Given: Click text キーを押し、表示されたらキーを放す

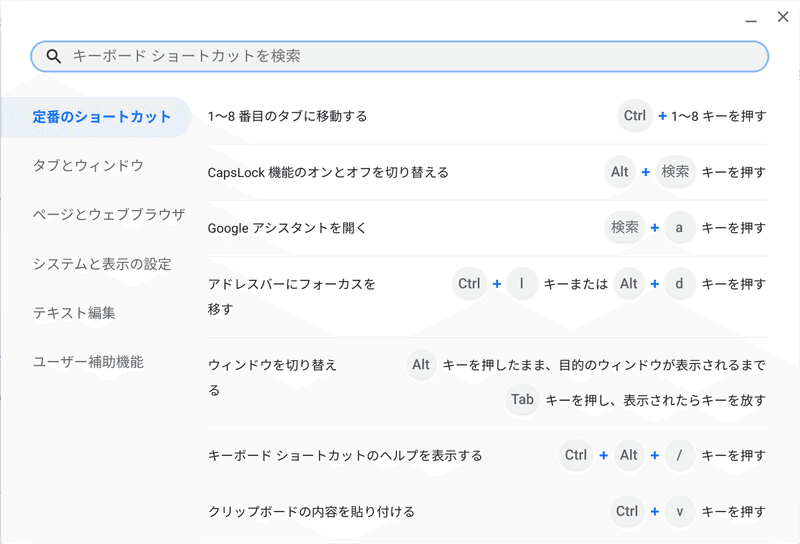Looking at the screenshot, I should 656,401.
